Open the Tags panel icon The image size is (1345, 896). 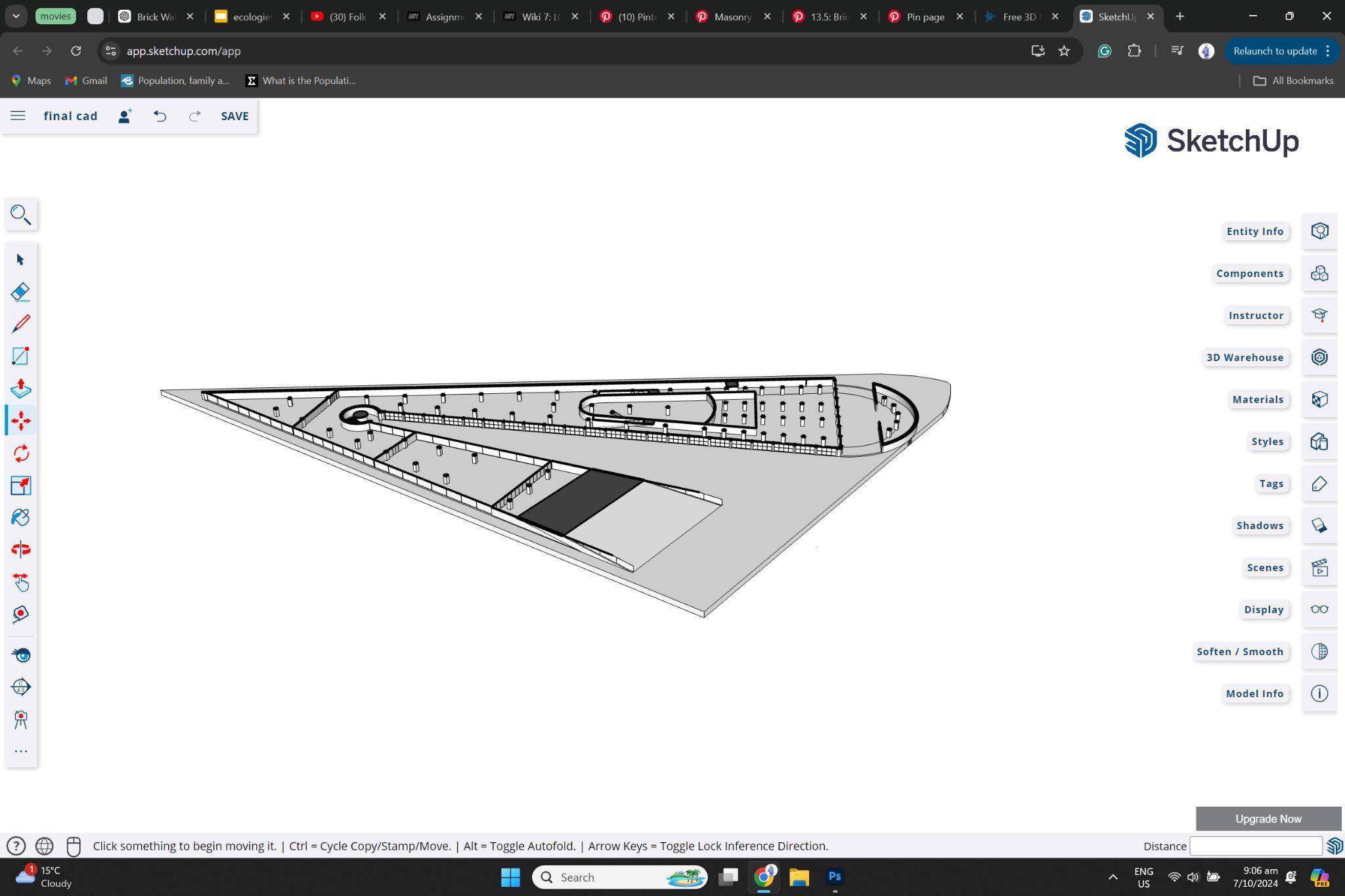(1319, 484)
